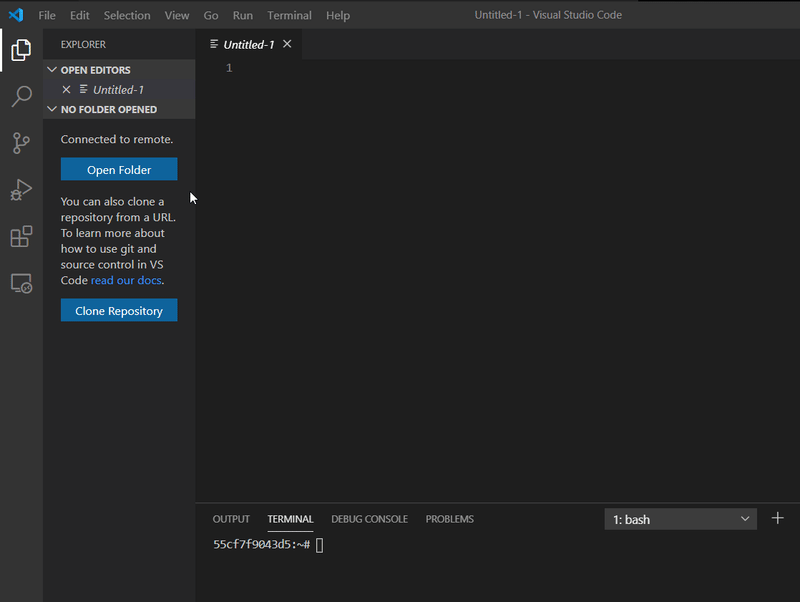Open the Remote Explorer view icon
The image size is (800, 602).
pyautogui.click(x=21, y=283)
